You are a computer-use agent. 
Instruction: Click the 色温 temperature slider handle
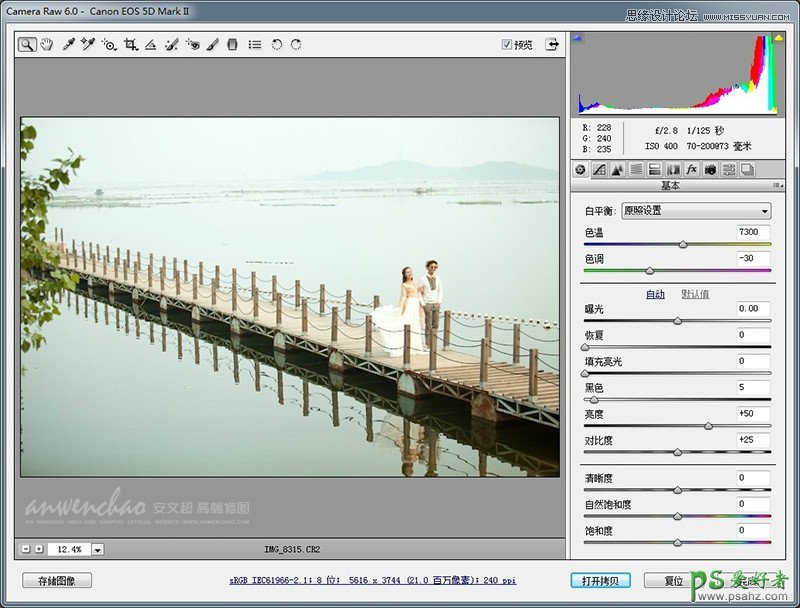tap(683, 244)
